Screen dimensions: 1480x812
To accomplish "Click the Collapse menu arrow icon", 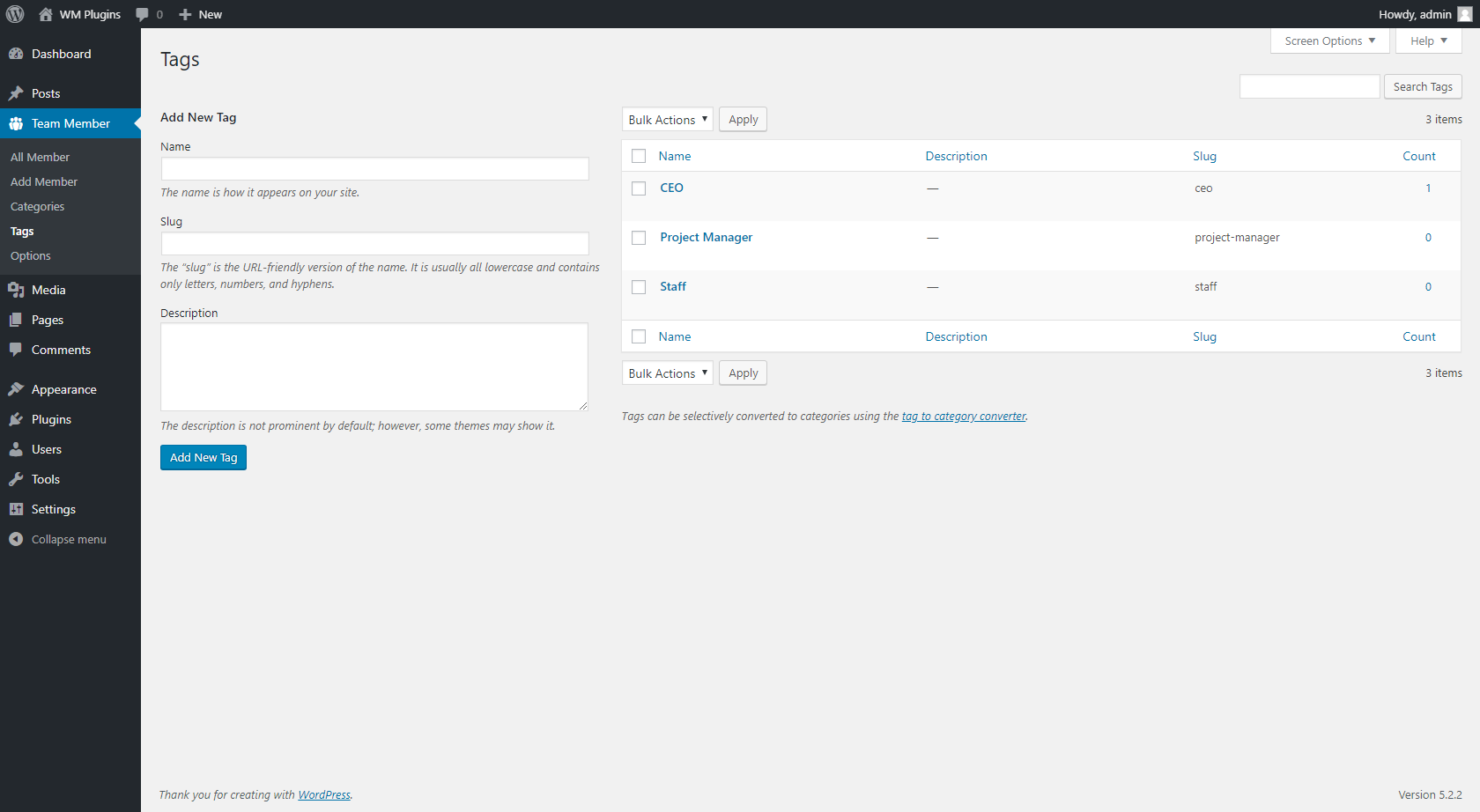I will click(16, 539).
